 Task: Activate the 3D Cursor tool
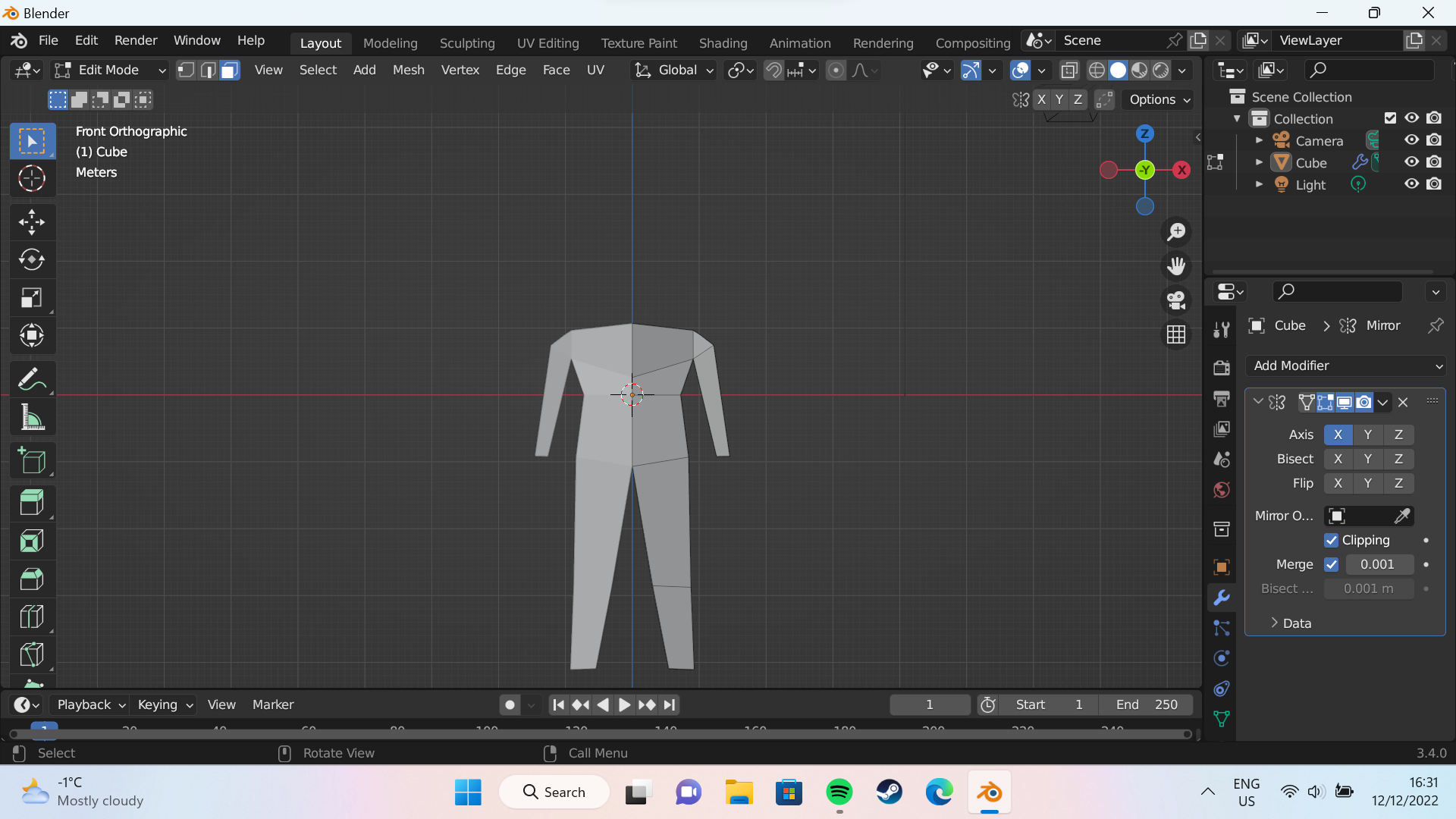pyautogui.click(x=32, y=179)
